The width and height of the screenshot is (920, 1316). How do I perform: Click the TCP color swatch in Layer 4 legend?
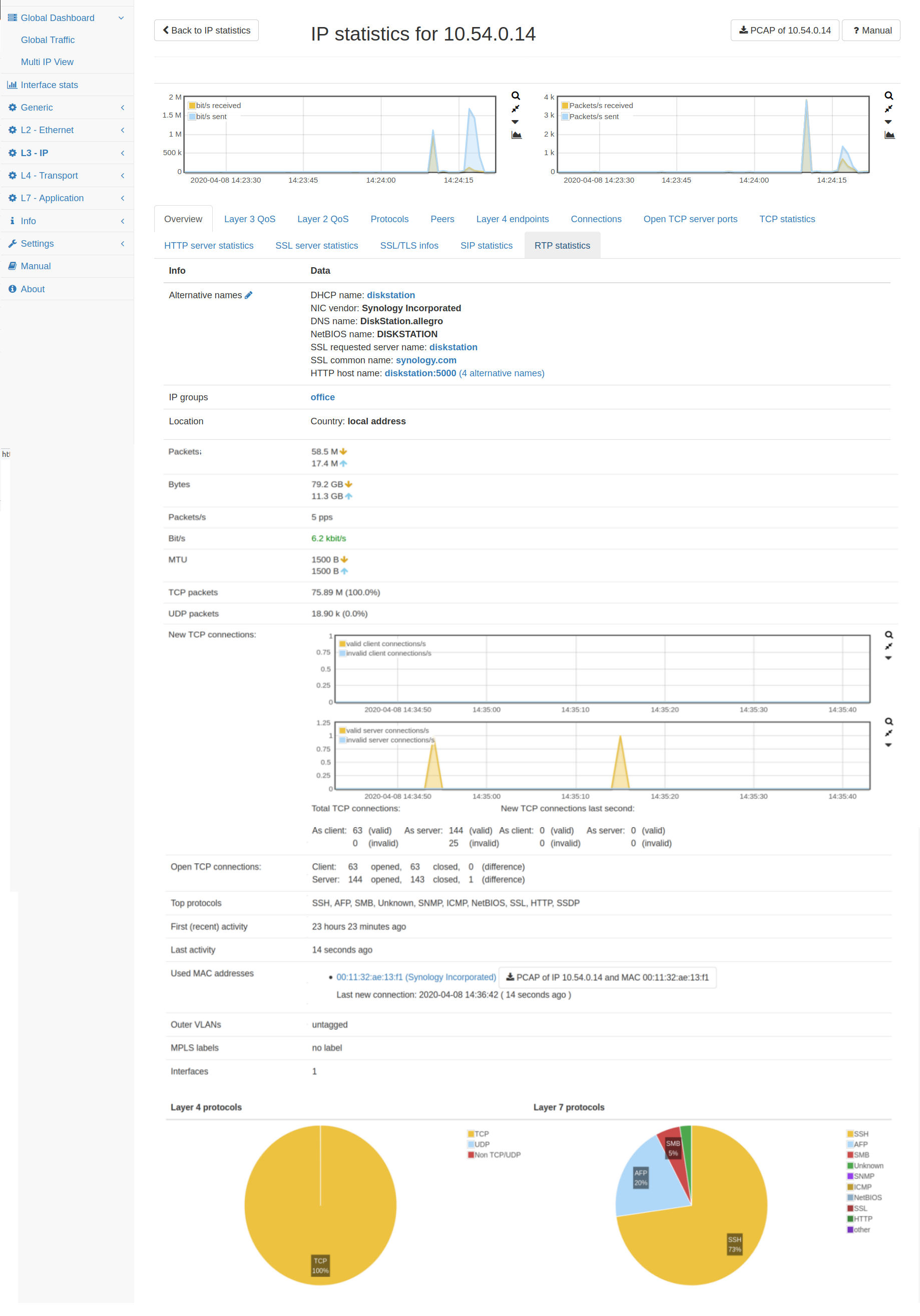point(471,1134)
